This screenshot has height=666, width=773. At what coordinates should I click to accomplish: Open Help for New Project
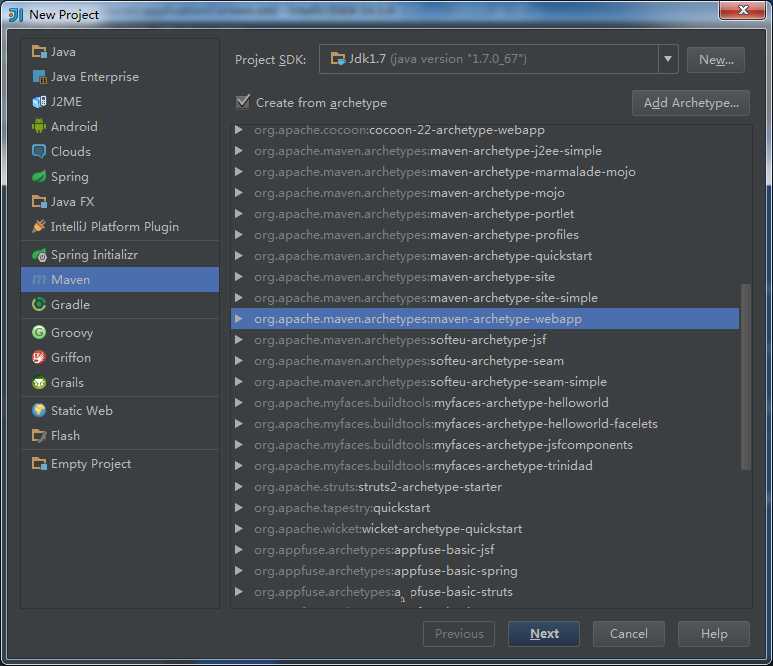pos(714,633)
